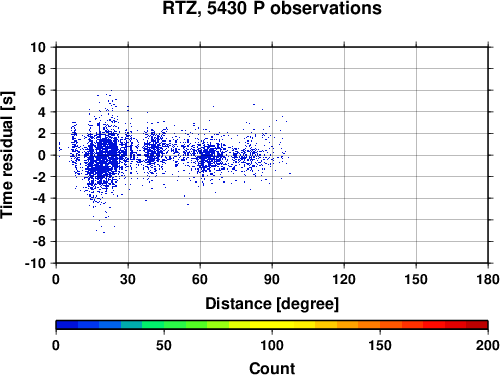500x375 pixels.
Task: Click the 'Time residual [s]' axis label
Action: pos(7,155)
